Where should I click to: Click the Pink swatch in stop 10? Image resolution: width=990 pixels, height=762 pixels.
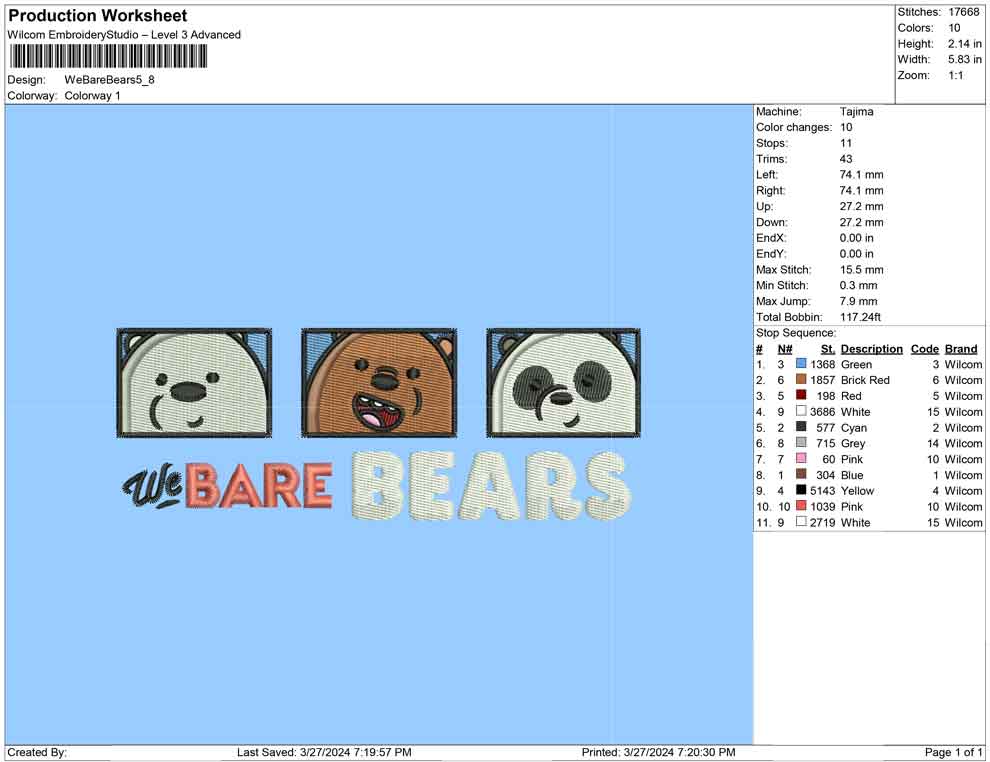(801, 506)
